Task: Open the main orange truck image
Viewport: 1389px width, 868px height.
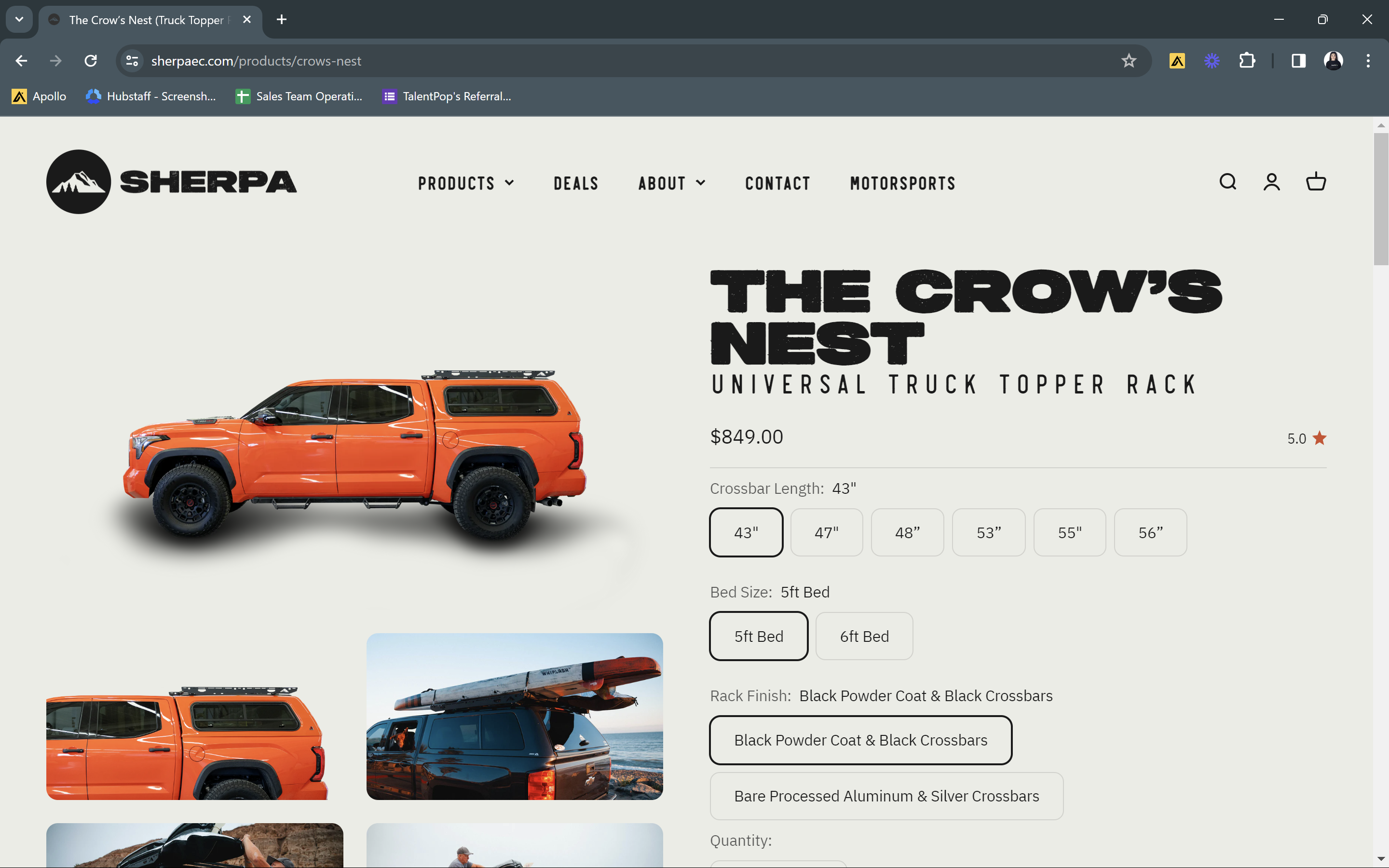Action: click(354, 437)
